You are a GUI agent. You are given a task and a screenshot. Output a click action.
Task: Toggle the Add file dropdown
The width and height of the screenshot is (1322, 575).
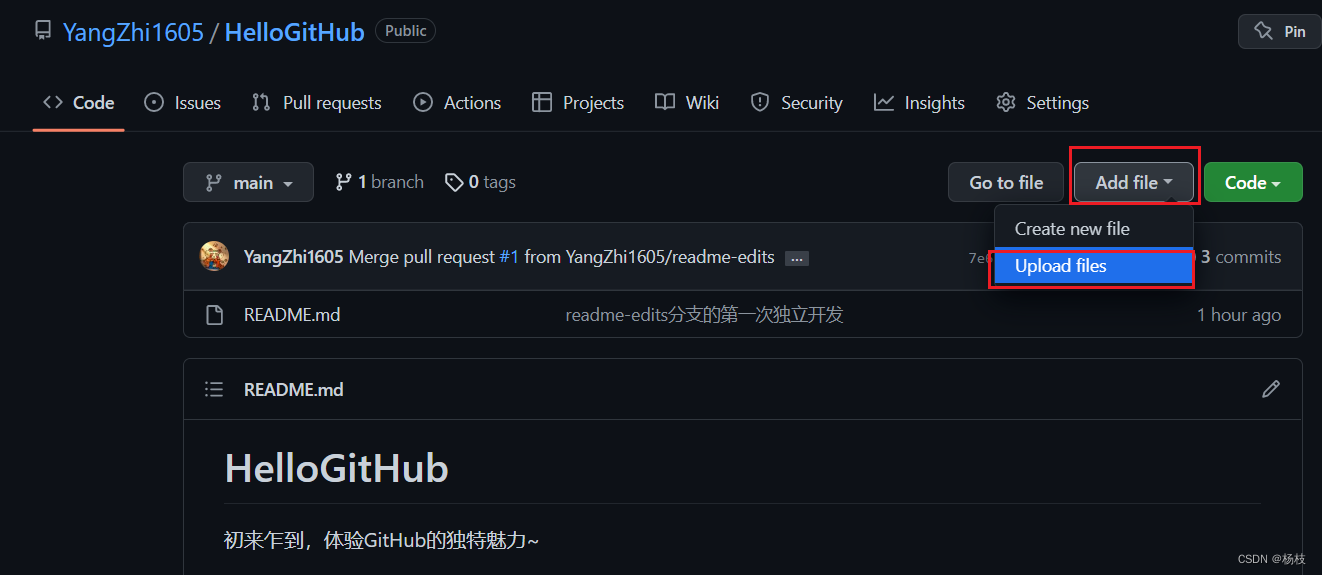[1134, 182]
